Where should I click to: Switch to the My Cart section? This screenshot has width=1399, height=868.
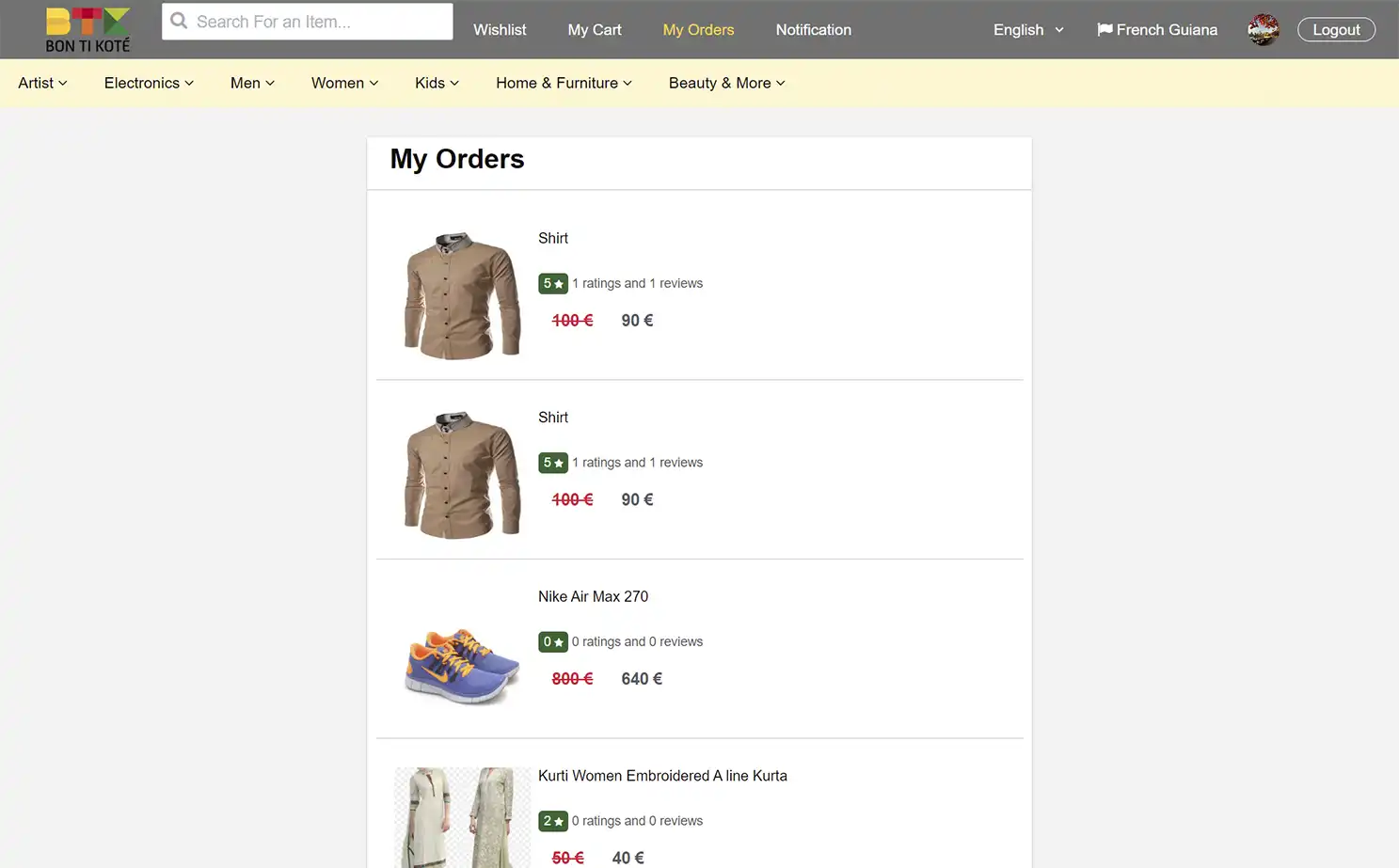[594, 29]
